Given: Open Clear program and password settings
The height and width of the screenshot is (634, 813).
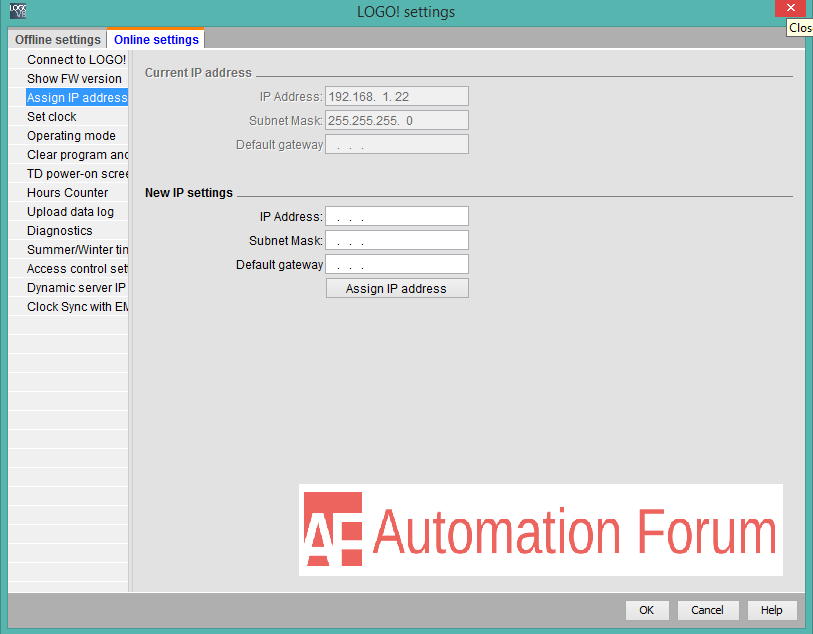Looking at the screenshot, I should (76, 154).
